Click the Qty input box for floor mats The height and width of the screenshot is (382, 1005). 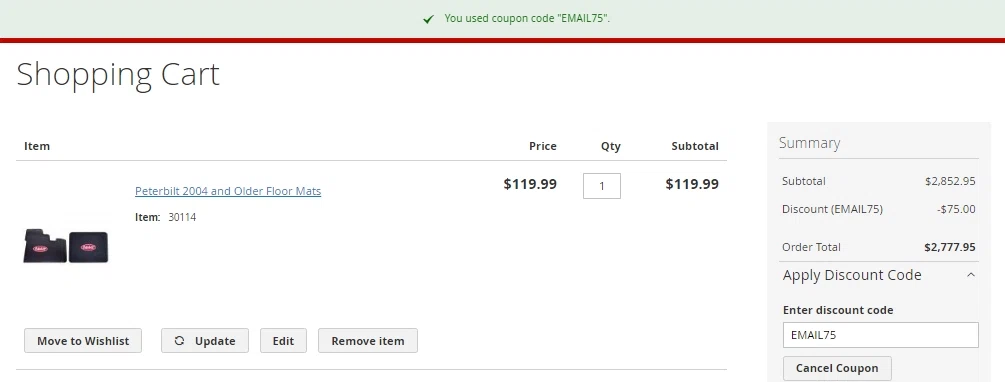(x=601, y=186)
